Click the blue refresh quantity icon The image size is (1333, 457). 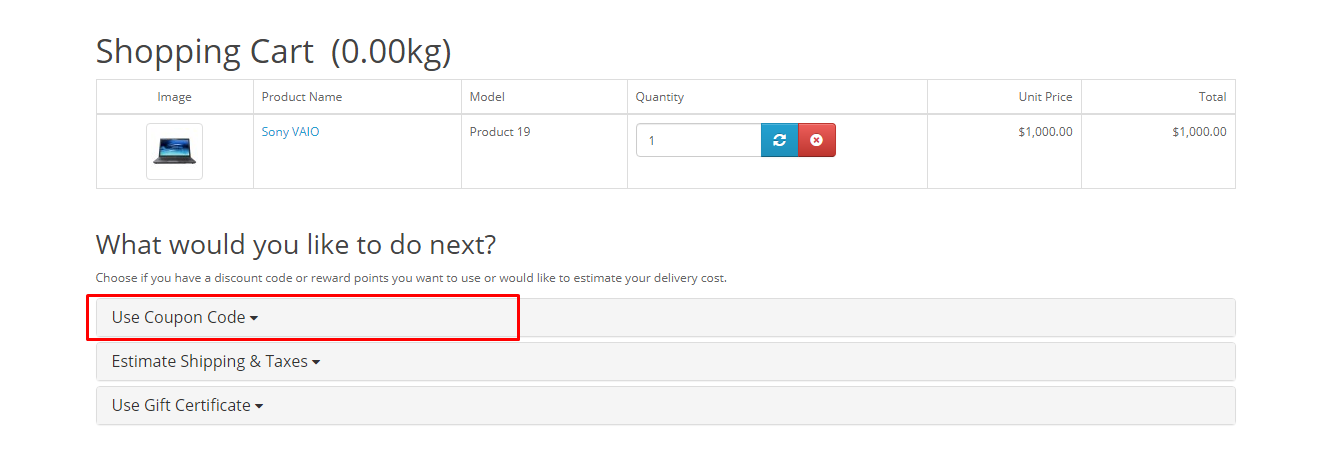coord(780,141)
